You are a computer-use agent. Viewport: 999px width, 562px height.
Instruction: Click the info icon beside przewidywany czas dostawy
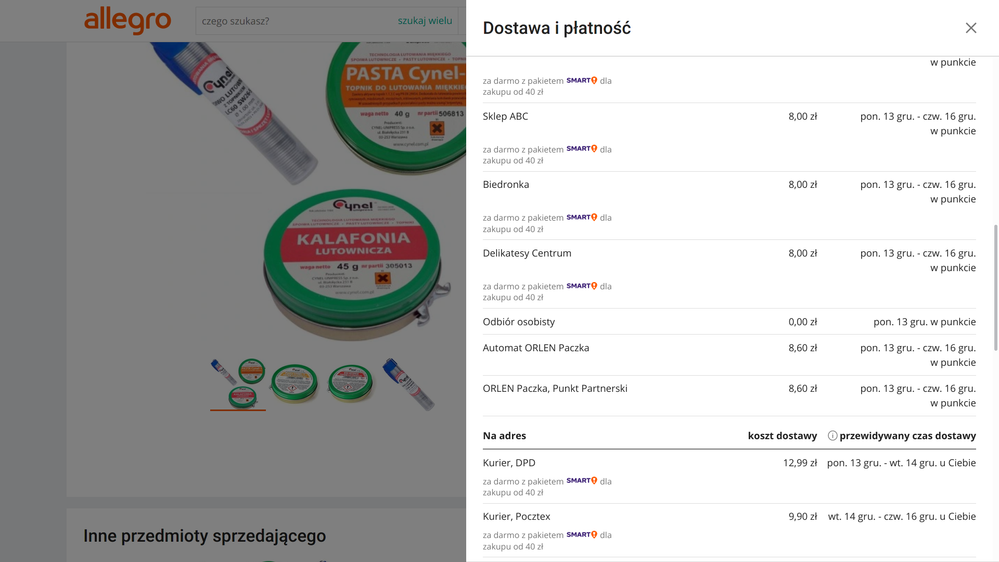[x=832, y=436]
